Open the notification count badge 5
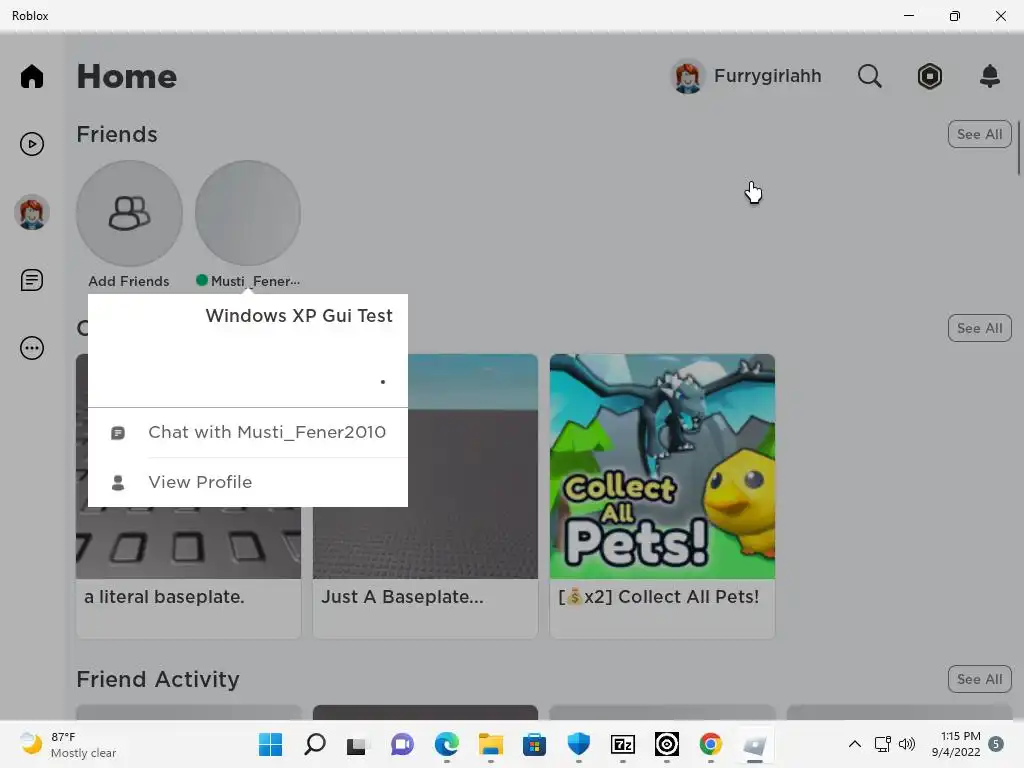Screen dimensions: 1024x768 (996, 744)
